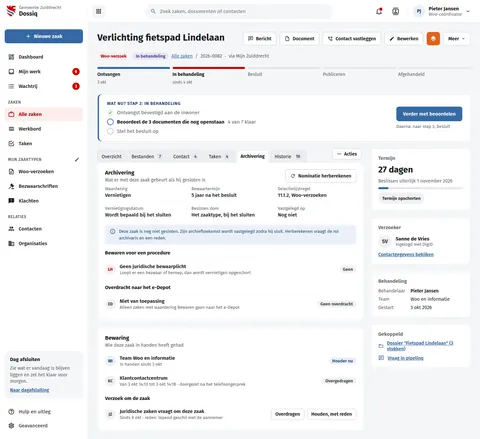Click the SV avatar of Sanne de Vries
Viewport: 480px width, 439px height.
(x=385, y=241)
